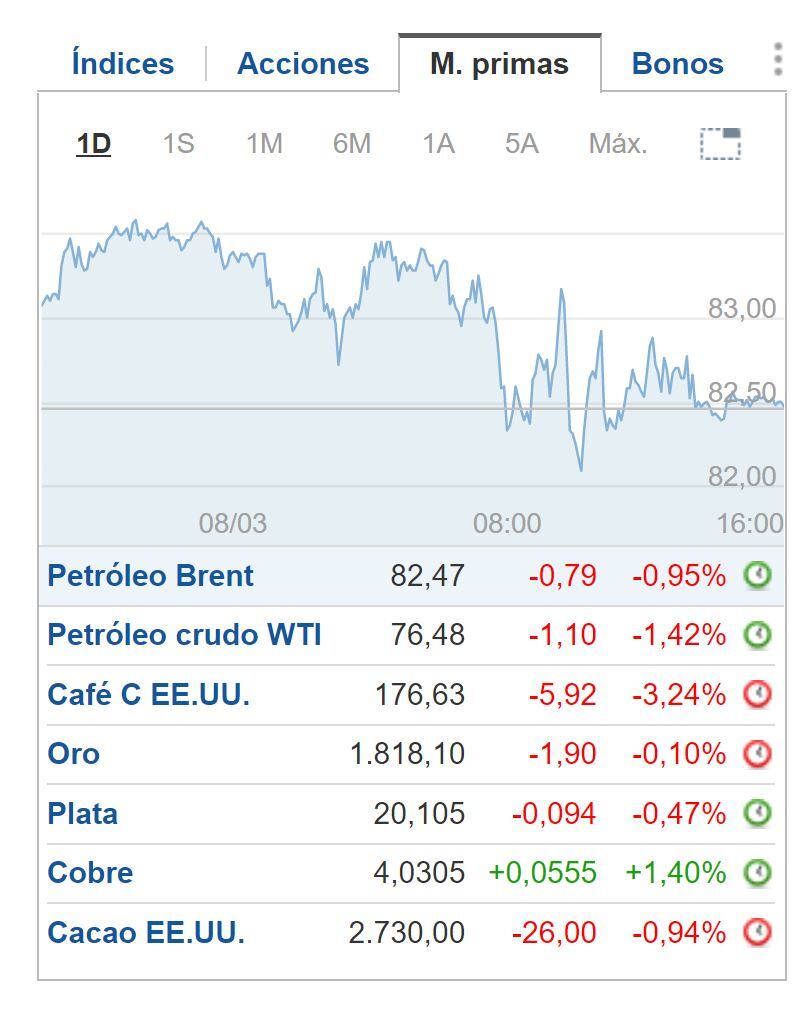802x1014 pixels.
Task: Toggle the 6M timeframe view
Action: point(349,143)
